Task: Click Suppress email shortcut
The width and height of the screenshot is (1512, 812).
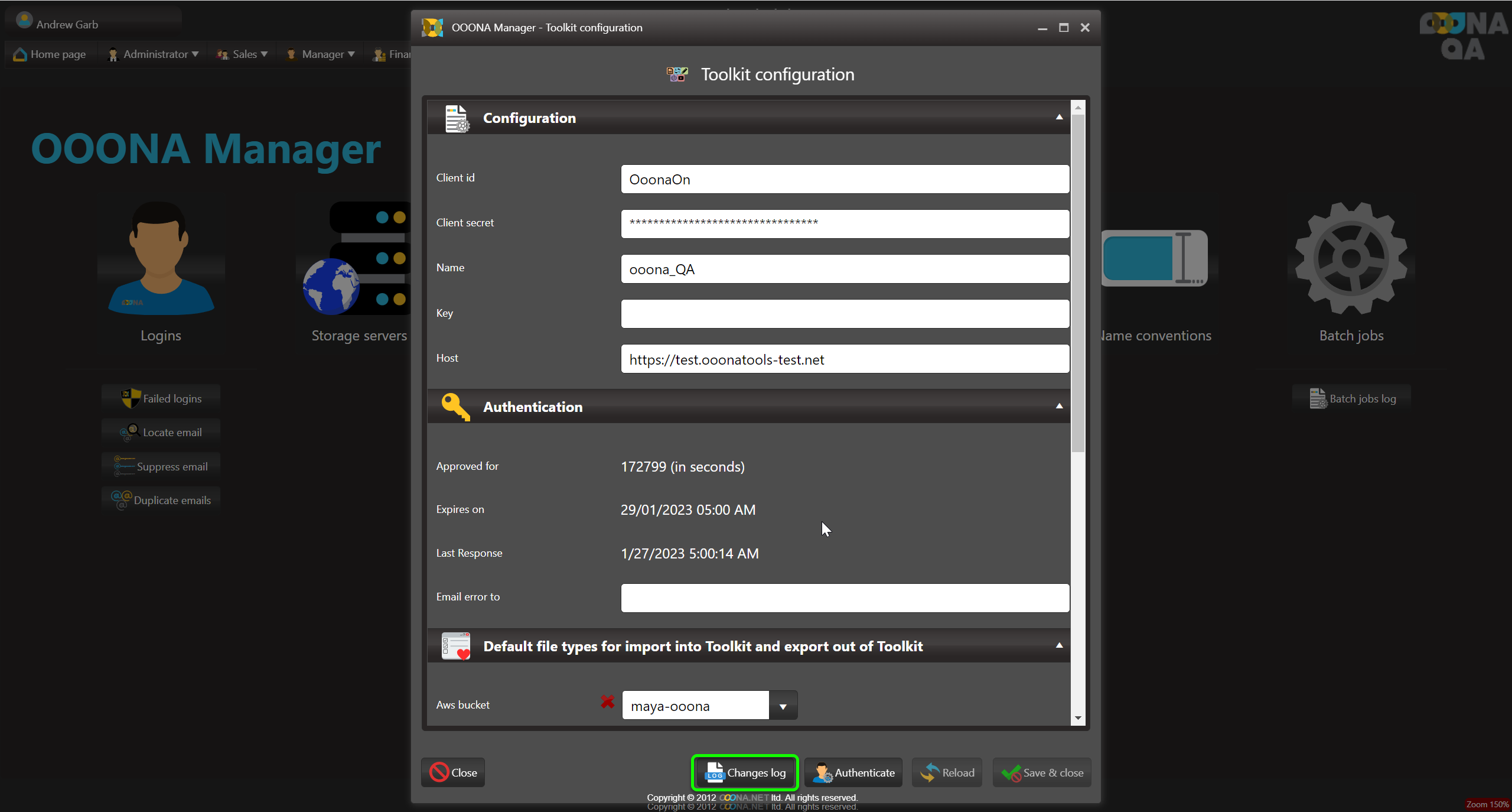Action: click(161, 466)
